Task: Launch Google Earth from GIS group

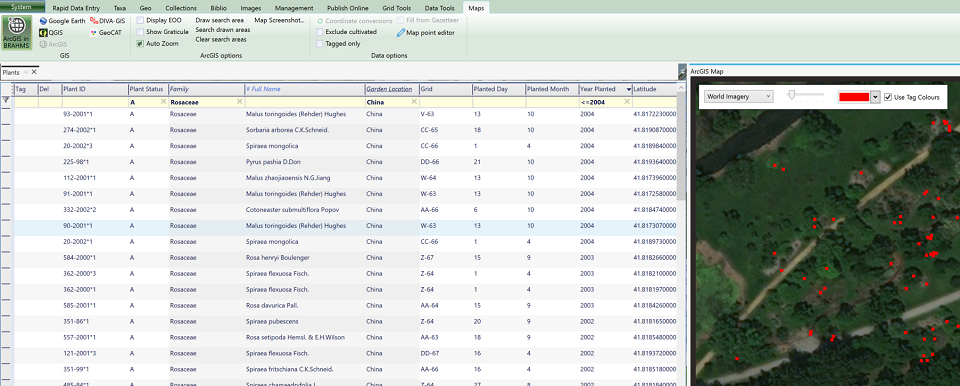Action: (62, 21)
